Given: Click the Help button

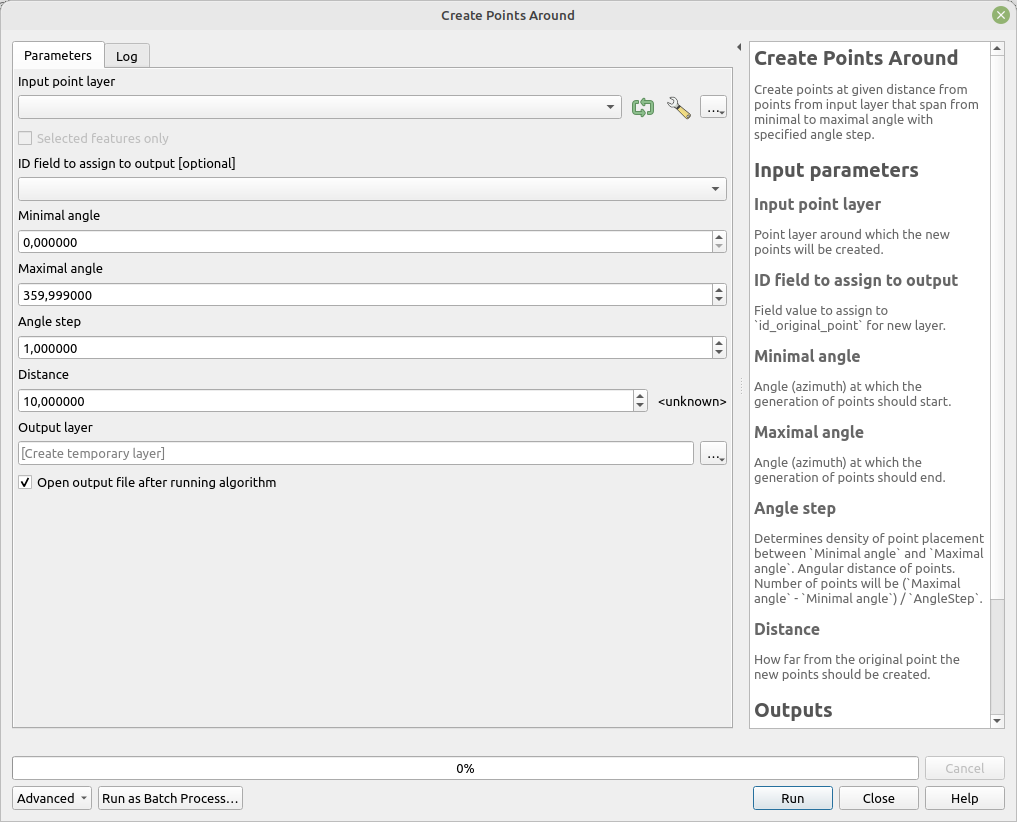Looking at the screenshot, I should [963, 798].
